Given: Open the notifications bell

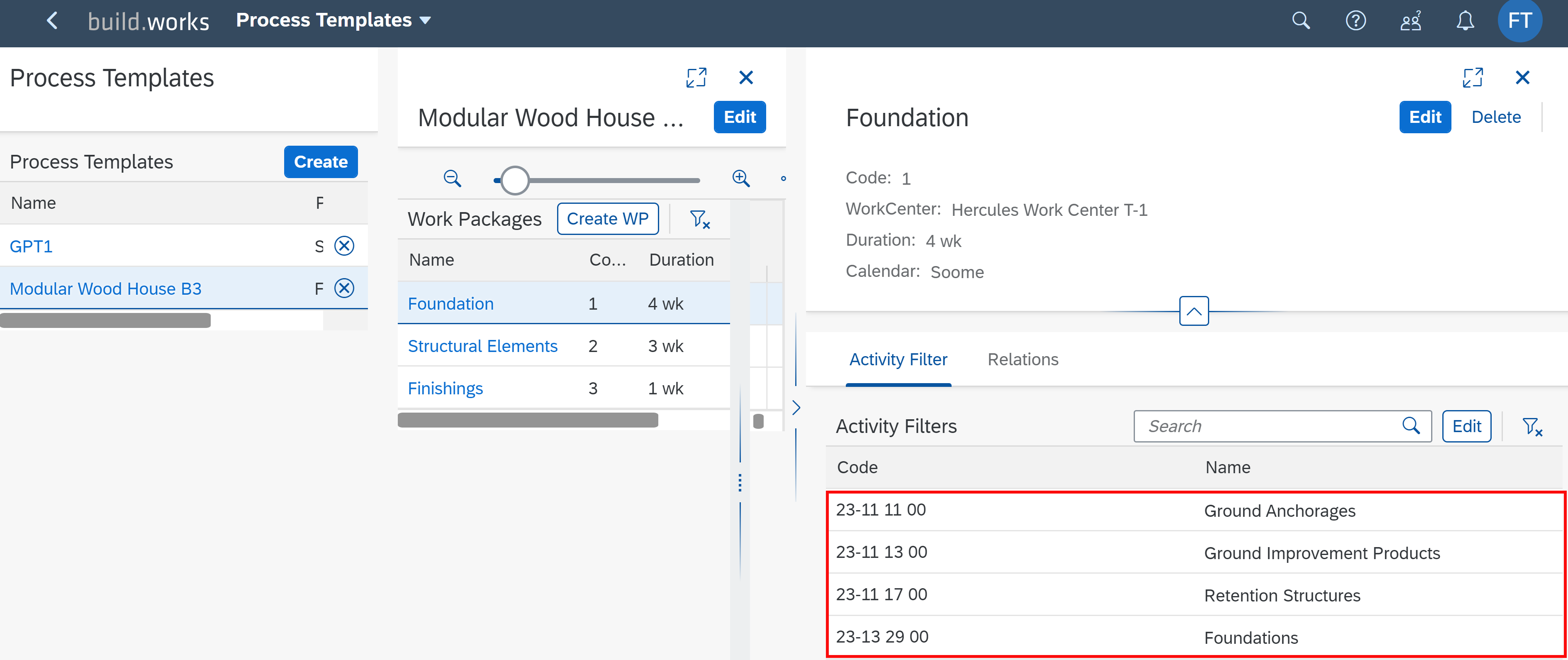Looking at the screenshot, I should pos(1466,20).
